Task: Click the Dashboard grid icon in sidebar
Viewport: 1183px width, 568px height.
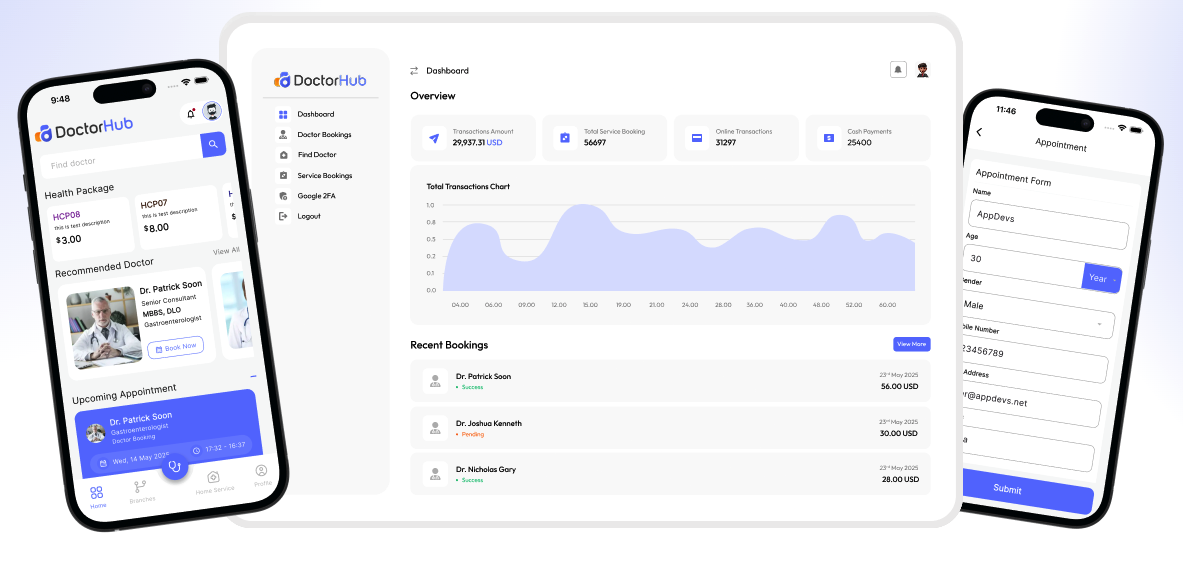Action: pyautogui.click(x=283, y=115)
